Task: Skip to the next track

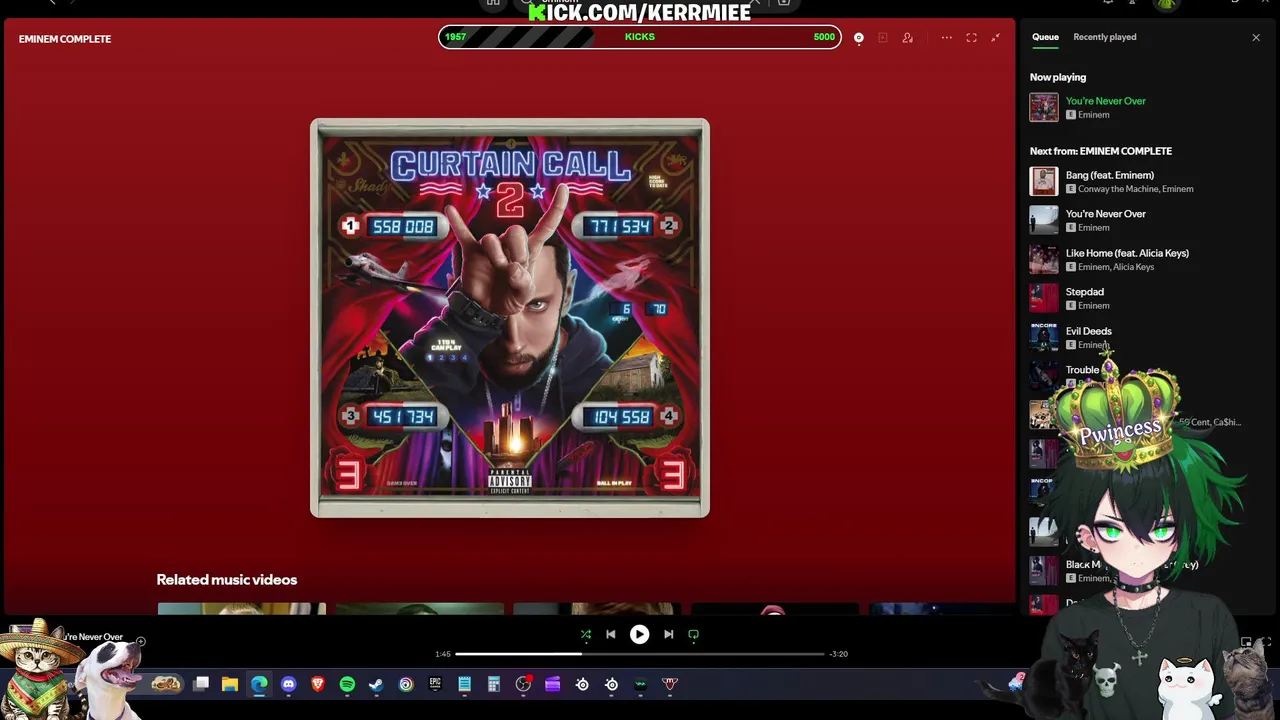Action: (x=668, y=634)
